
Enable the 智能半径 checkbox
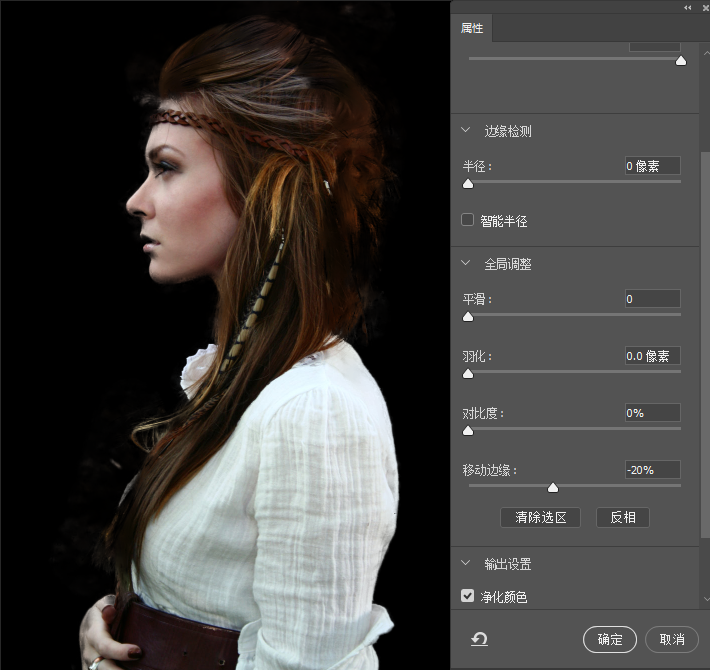pyautogui.click(x=467, y=220)
